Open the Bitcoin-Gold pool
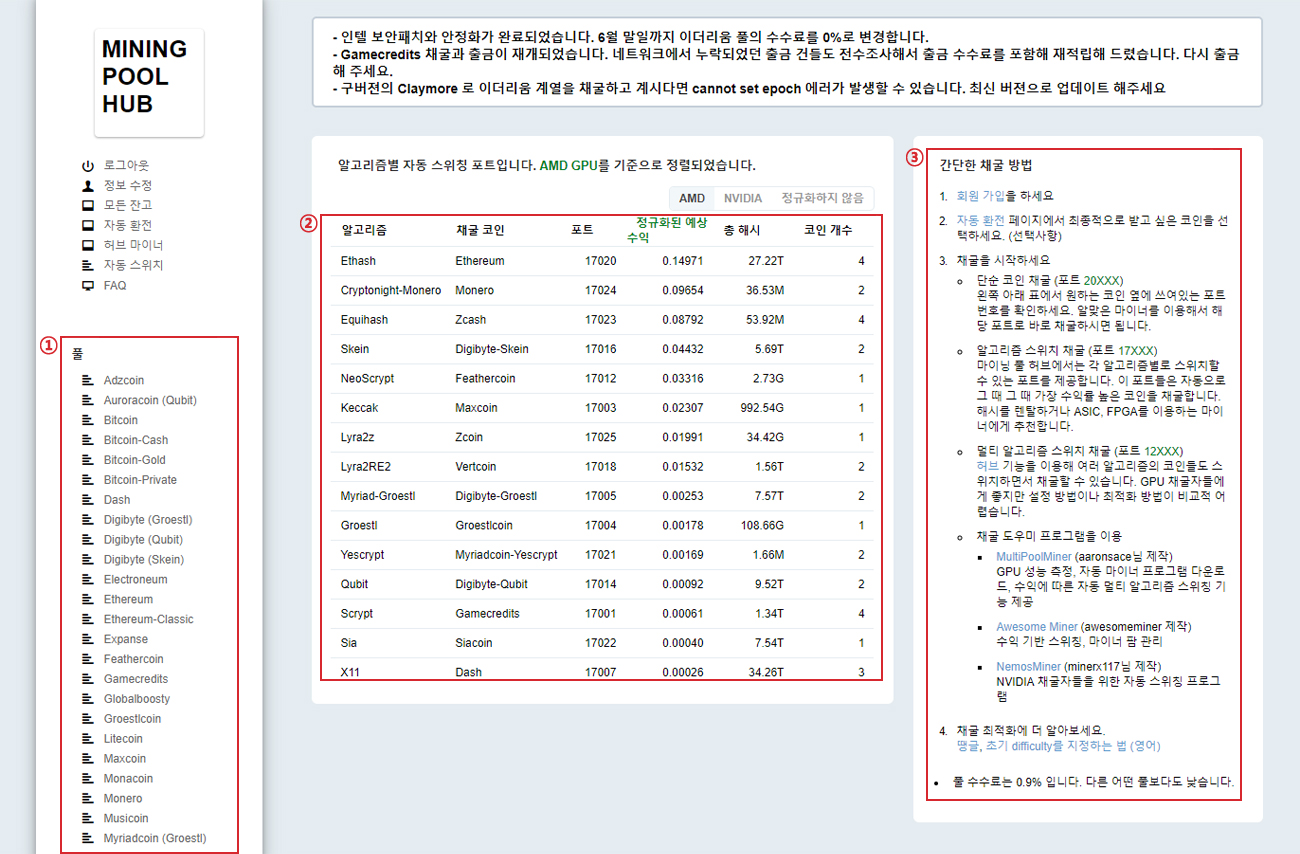 (135, 460)
